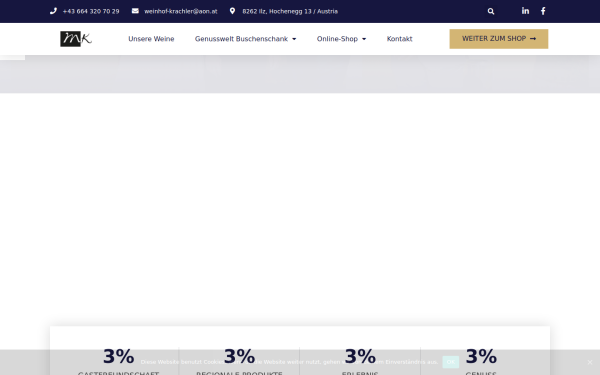The height and width of the screenshot is (375, 600).
Task: Click arrow icon in Weiter zum Shop button
Action: (x=533, y=39)
